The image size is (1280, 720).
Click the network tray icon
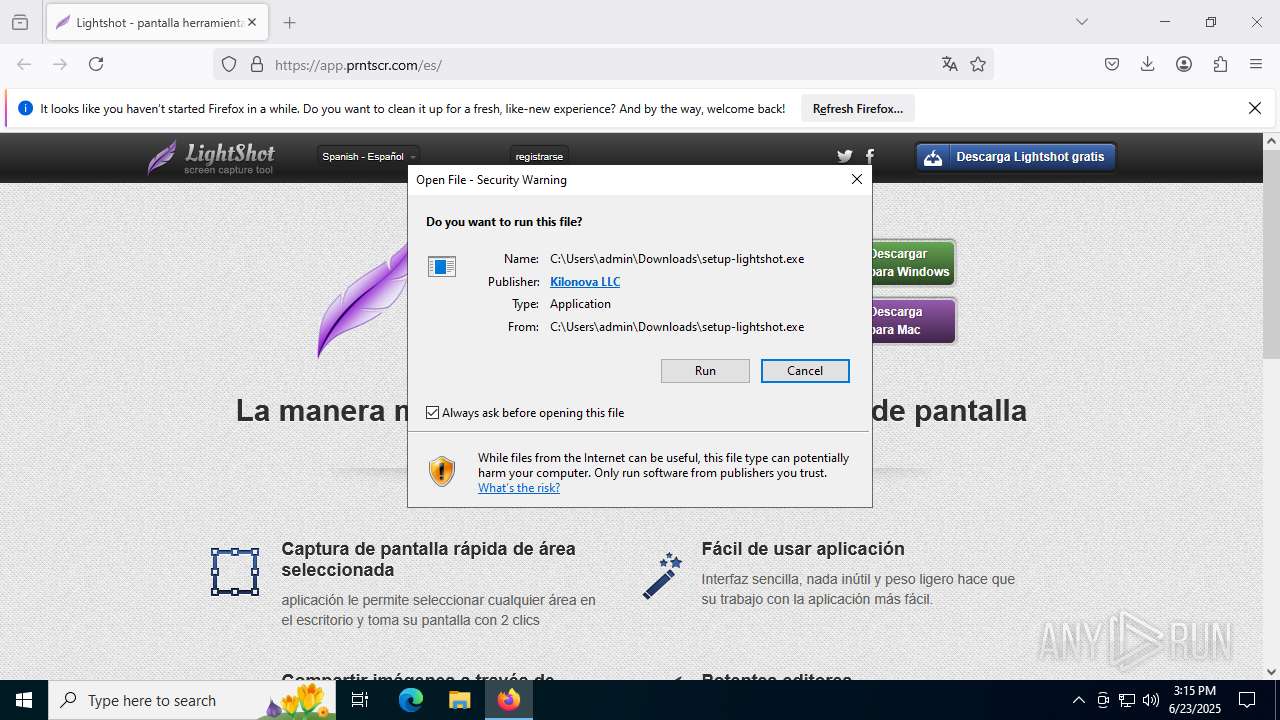point(1127,700)
